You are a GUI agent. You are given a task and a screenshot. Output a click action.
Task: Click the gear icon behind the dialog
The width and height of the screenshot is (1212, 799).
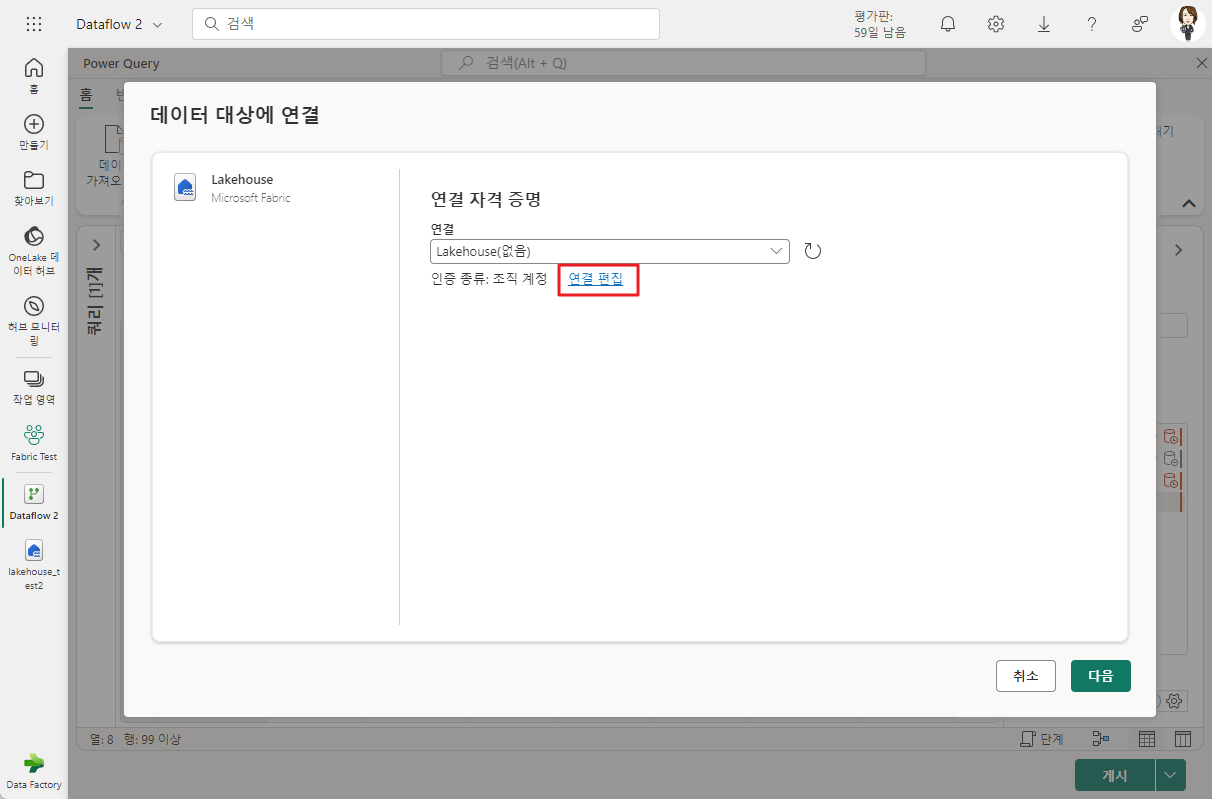click(1175, 701)
